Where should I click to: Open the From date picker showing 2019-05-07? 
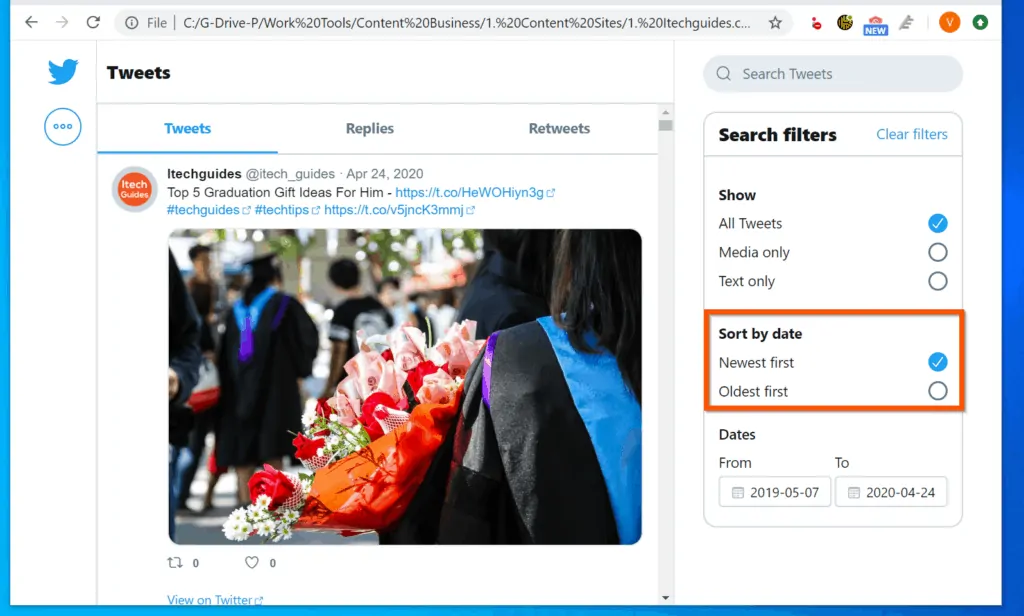point(774,492)
